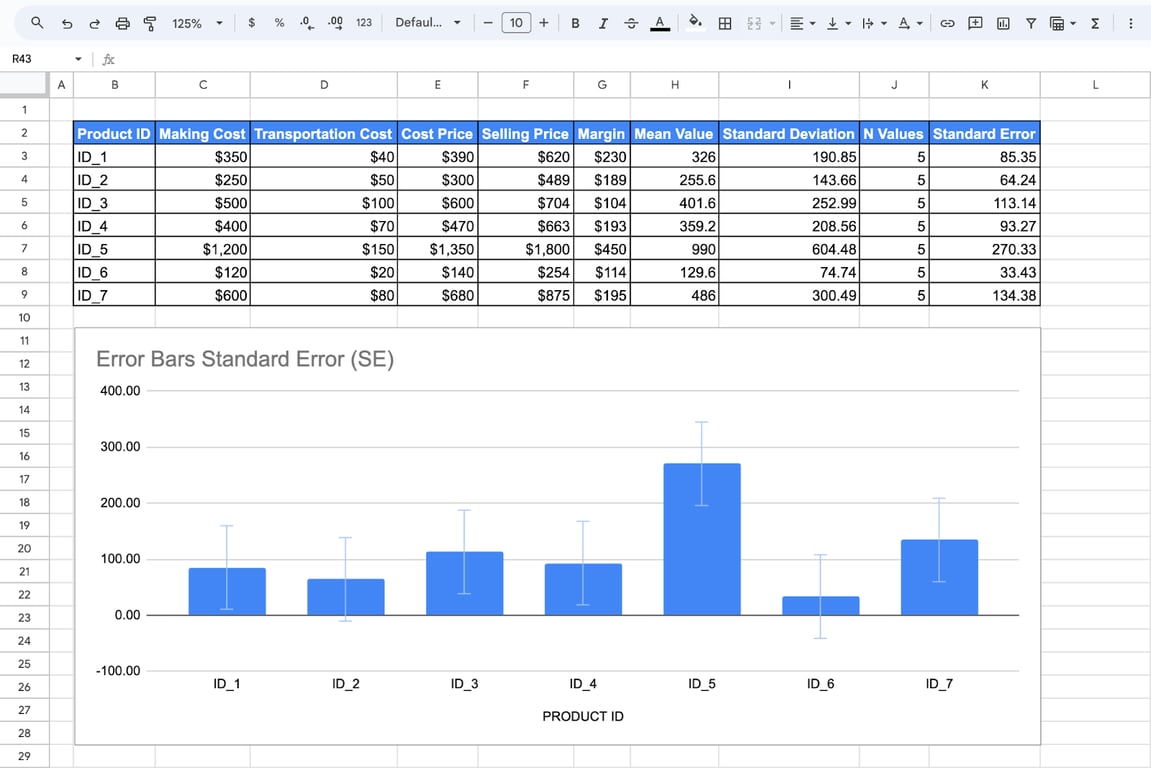Open the more options three-dot menu
Screen dimensions: 1151x768
click(1130, 23)
